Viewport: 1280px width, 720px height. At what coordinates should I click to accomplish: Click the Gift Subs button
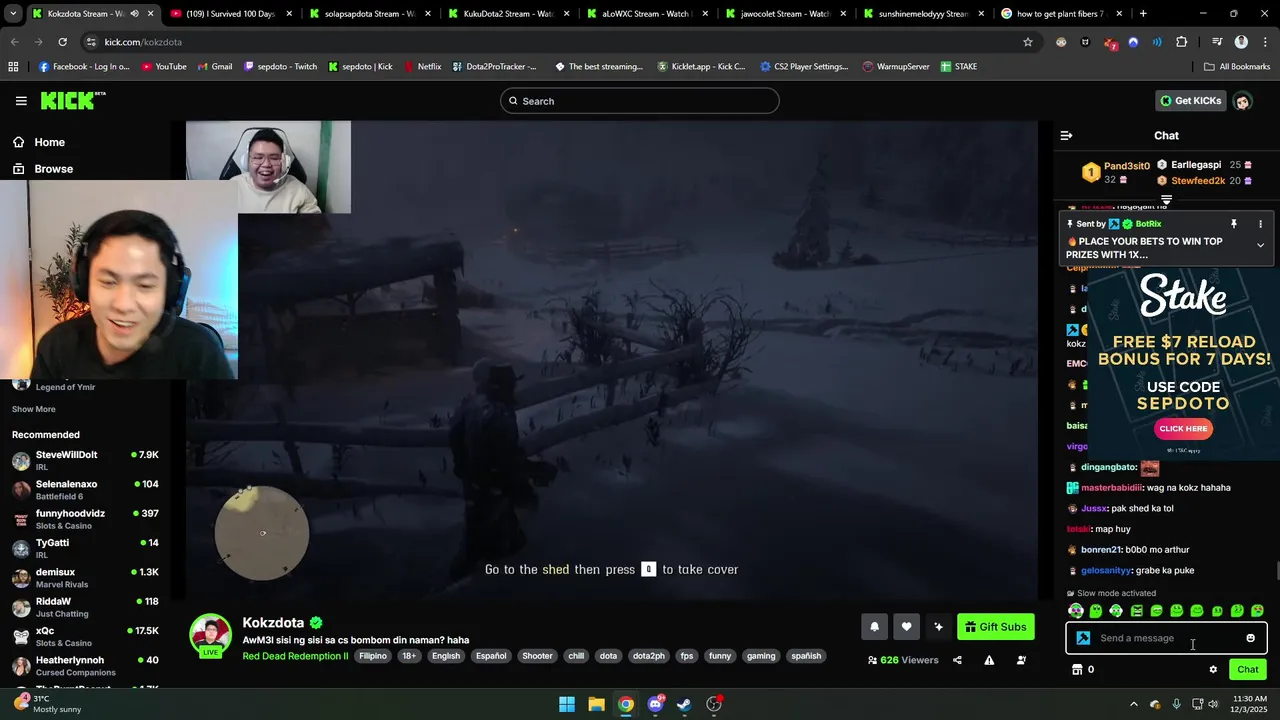coord(995,627)
